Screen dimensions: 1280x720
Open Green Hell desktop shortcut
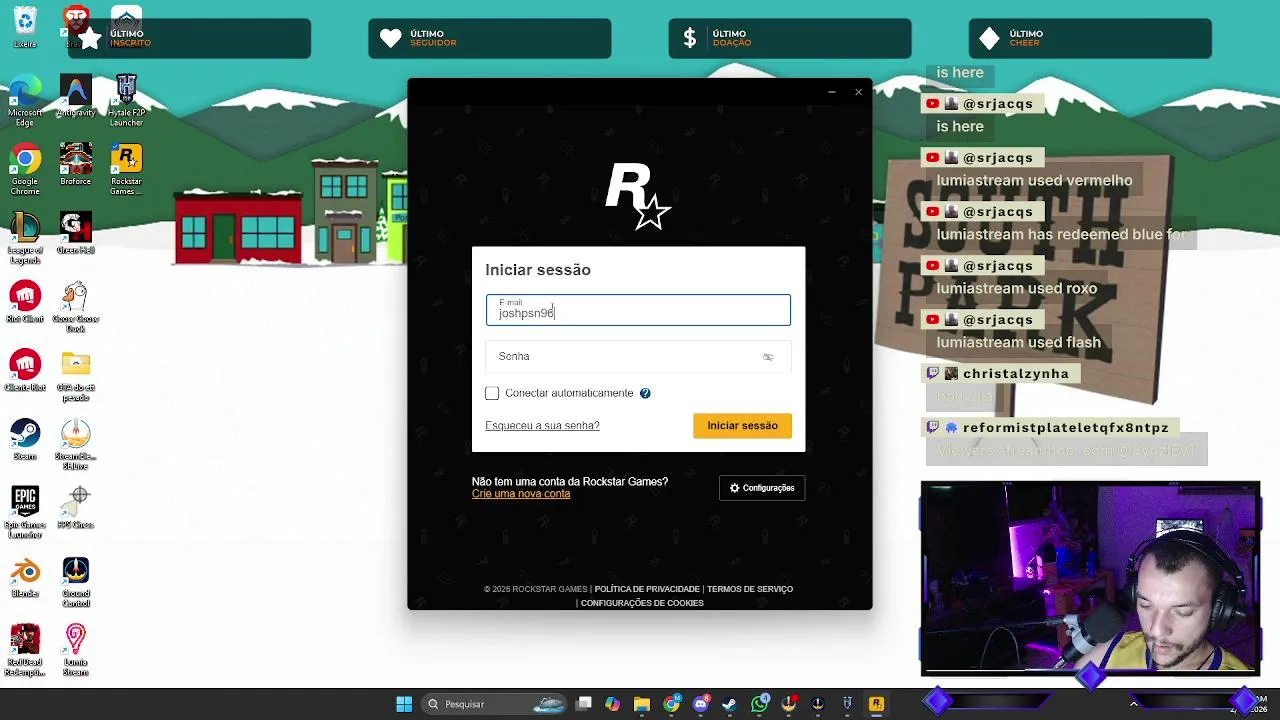click(x=75, y=234)
